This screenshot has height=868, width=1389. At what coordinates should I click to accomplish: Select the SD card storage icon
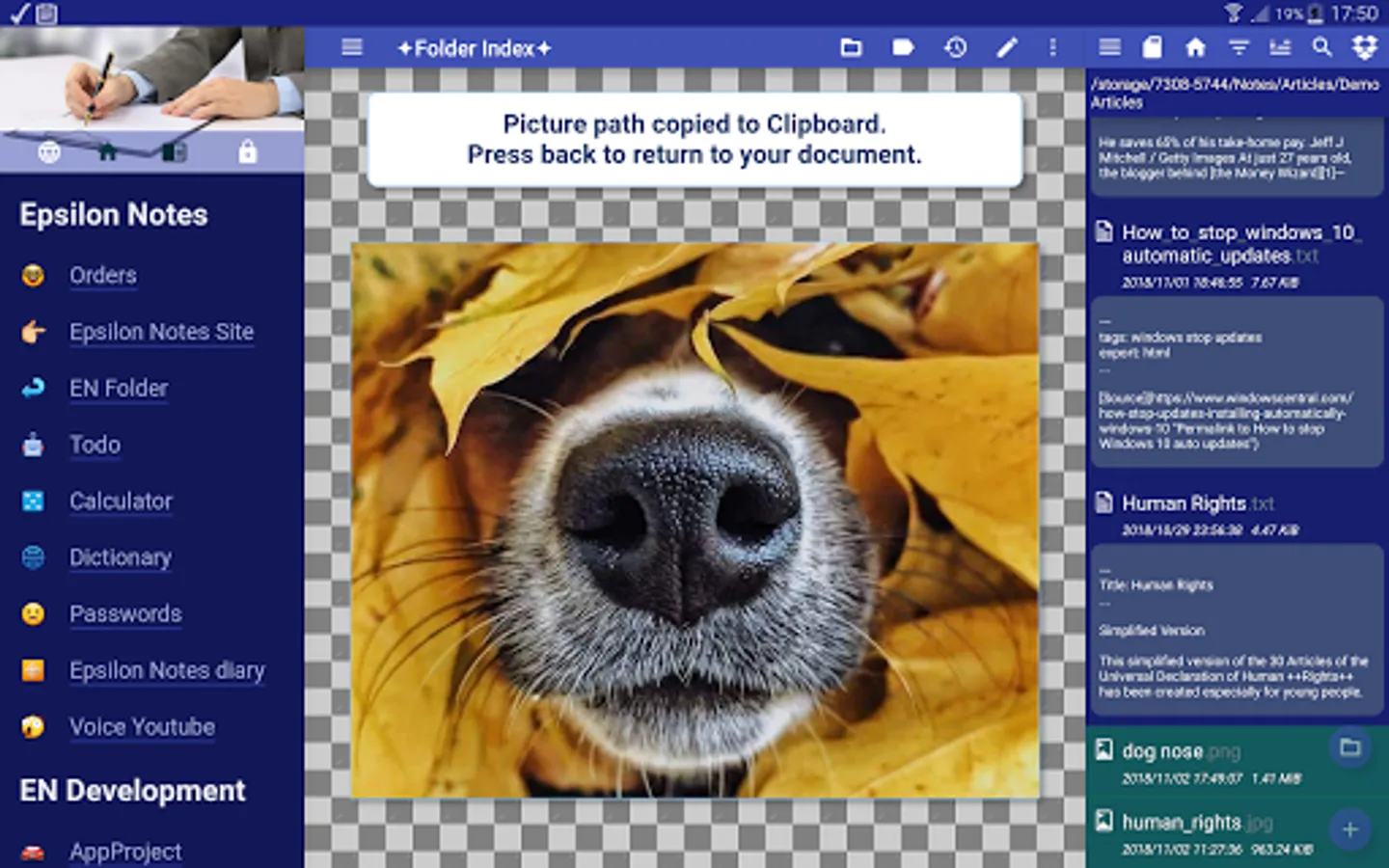1153,47
